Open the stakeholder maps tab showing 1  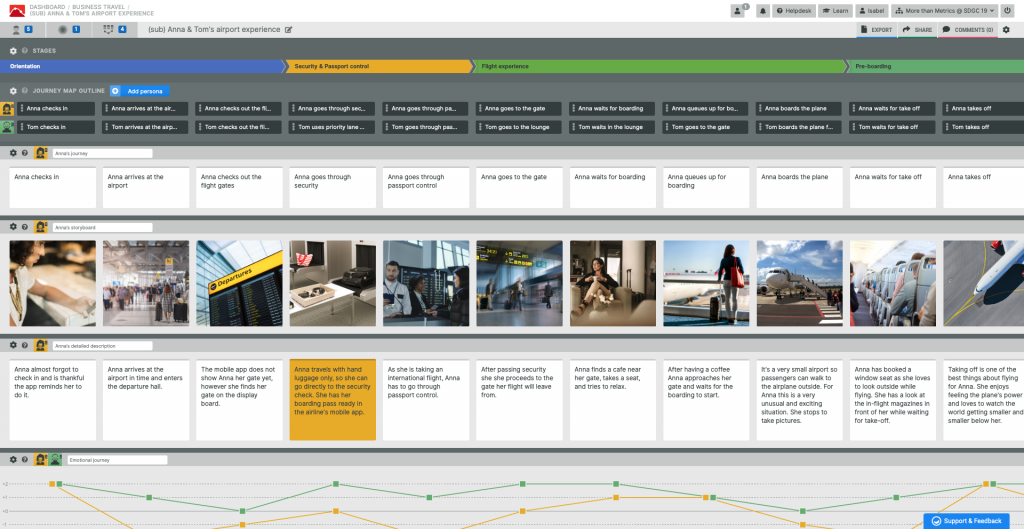(69, 29)
